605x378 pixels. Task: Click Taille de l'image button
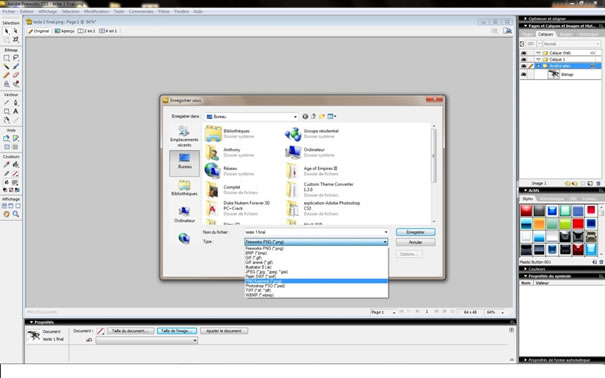coord(177,331)
